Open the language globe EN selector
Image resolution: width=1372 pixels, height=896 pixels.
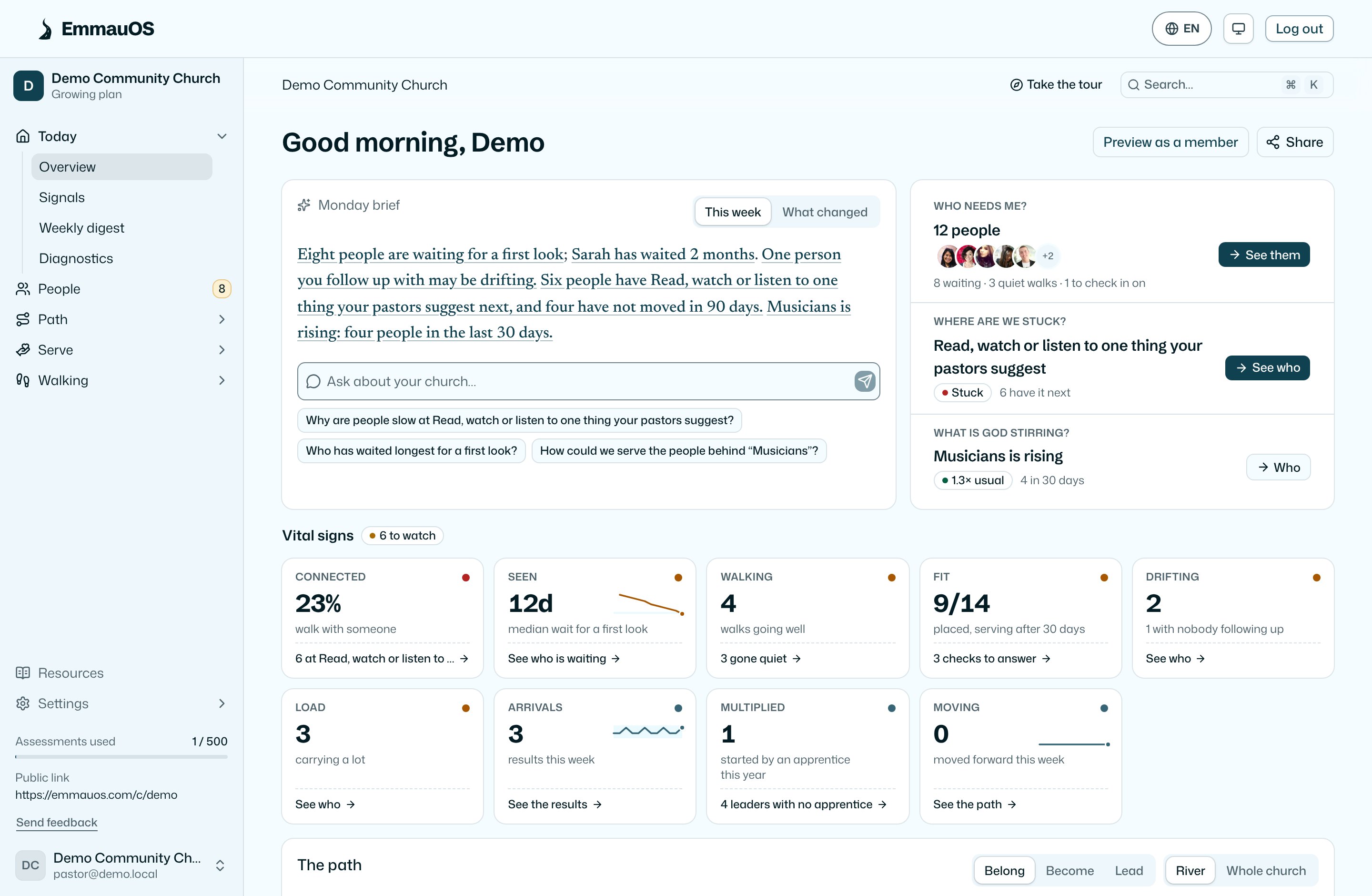1181,29
